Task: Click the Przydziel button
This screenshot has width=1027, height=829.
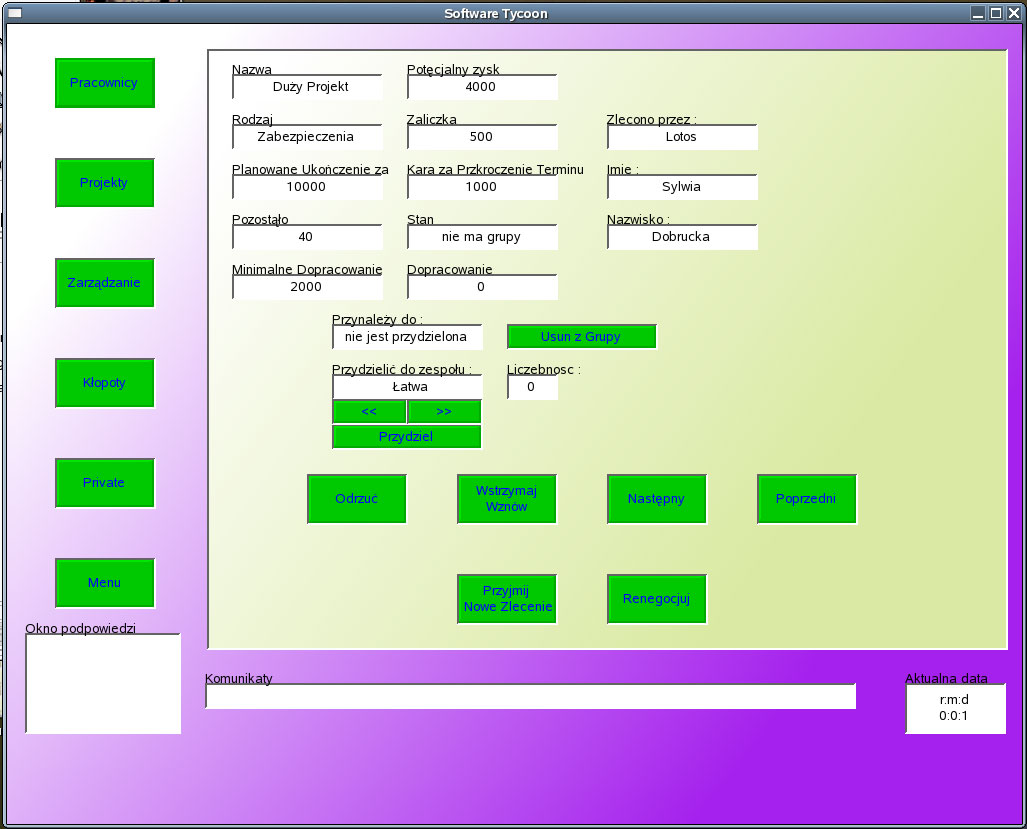Action: pos(406,437)
